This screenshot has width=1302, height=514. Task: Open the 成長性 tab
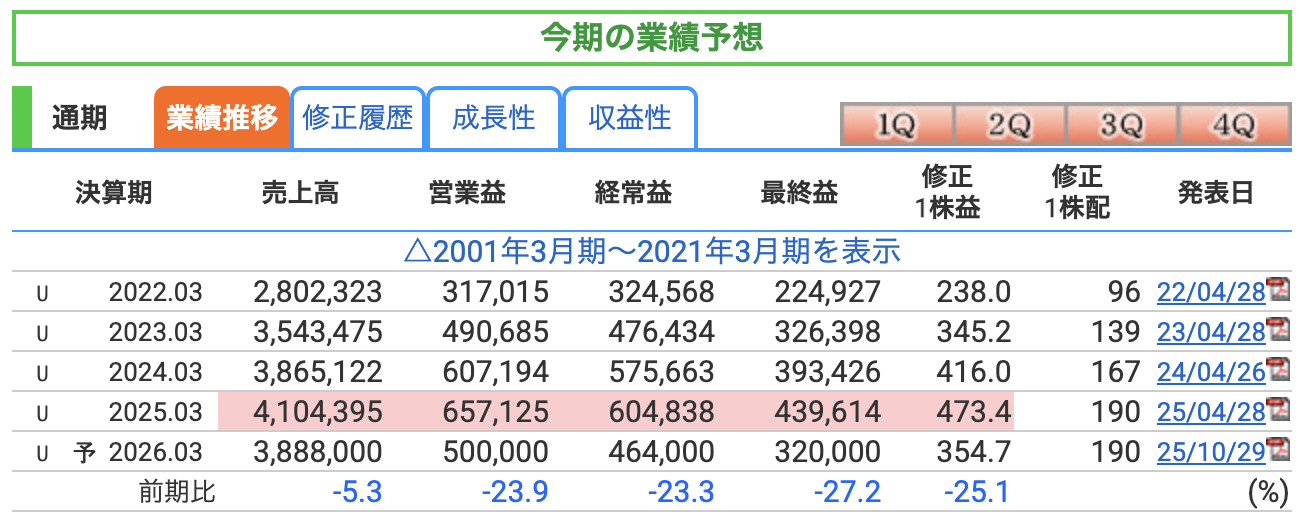494,118
